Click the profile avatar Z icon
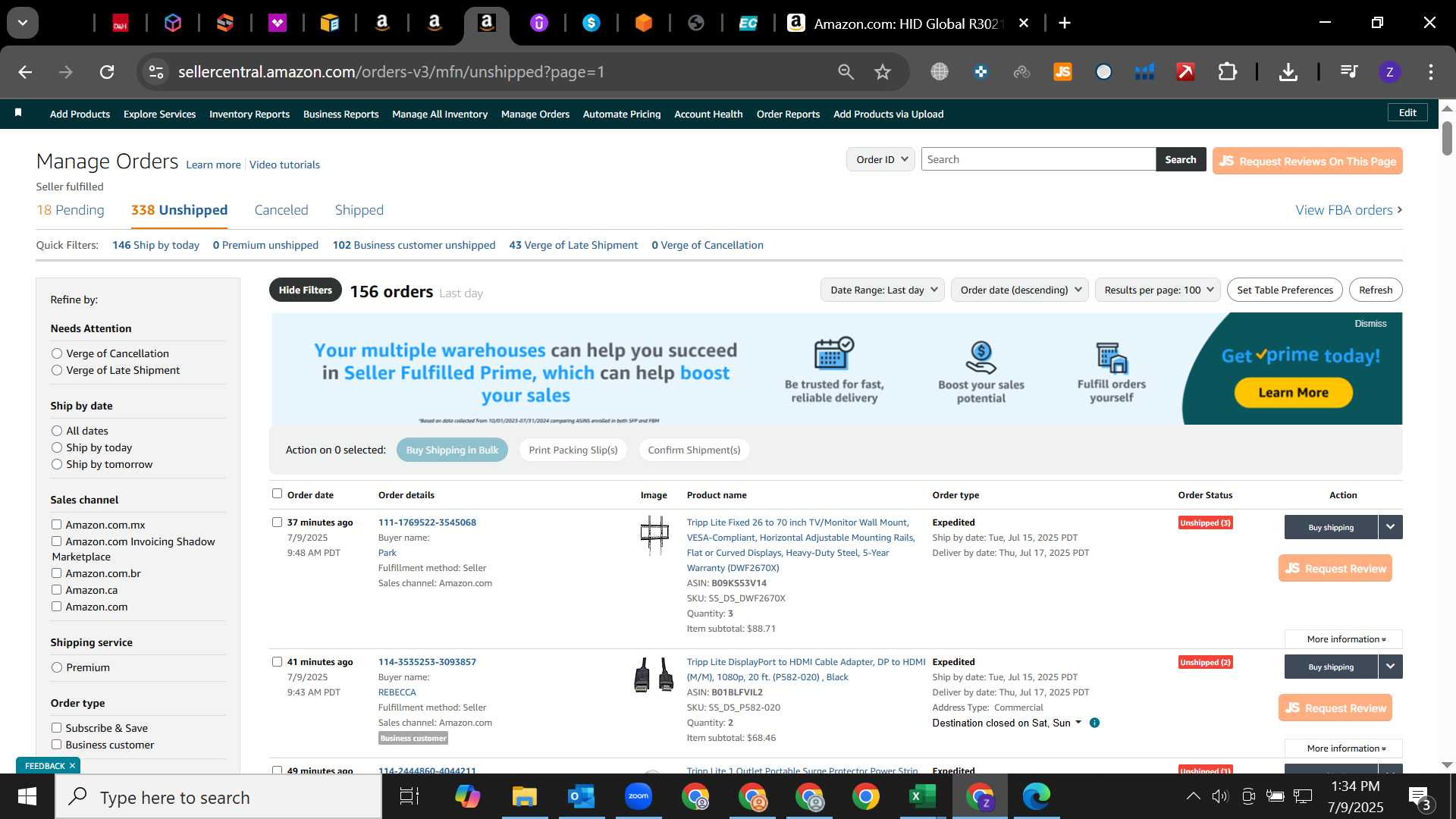This screenshot has height=819, width=1456. click(x=1389, y=72)
